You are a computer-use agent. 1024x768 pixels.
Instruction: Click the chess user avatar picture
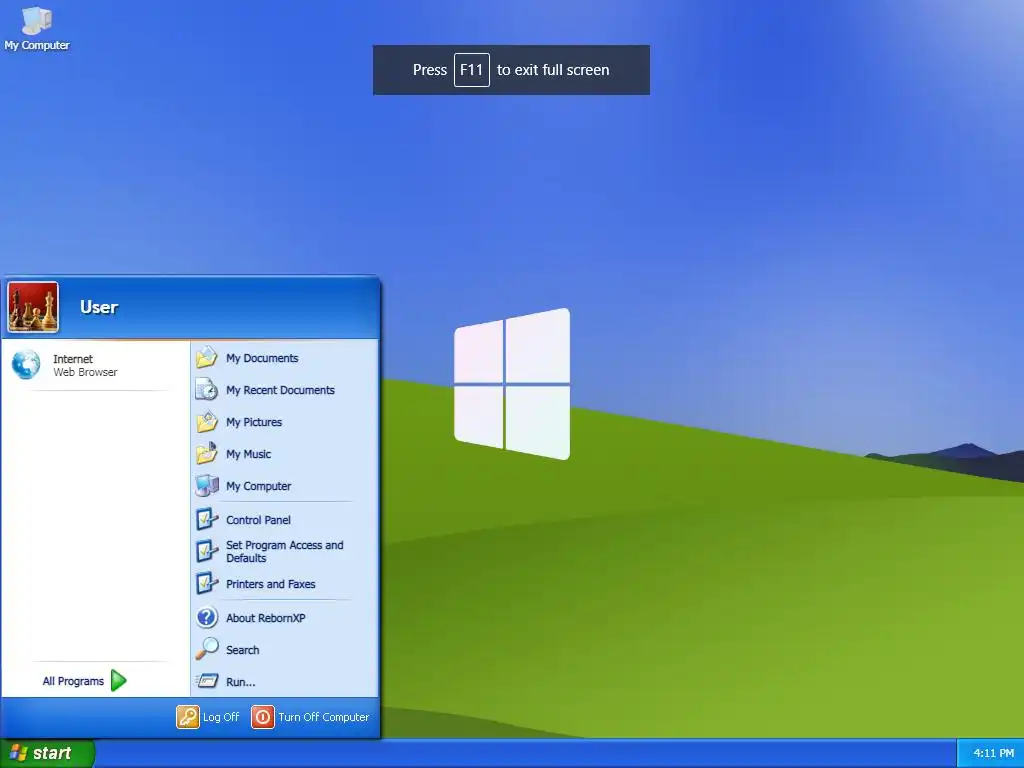pyautogui.click(x=33, y=307)
